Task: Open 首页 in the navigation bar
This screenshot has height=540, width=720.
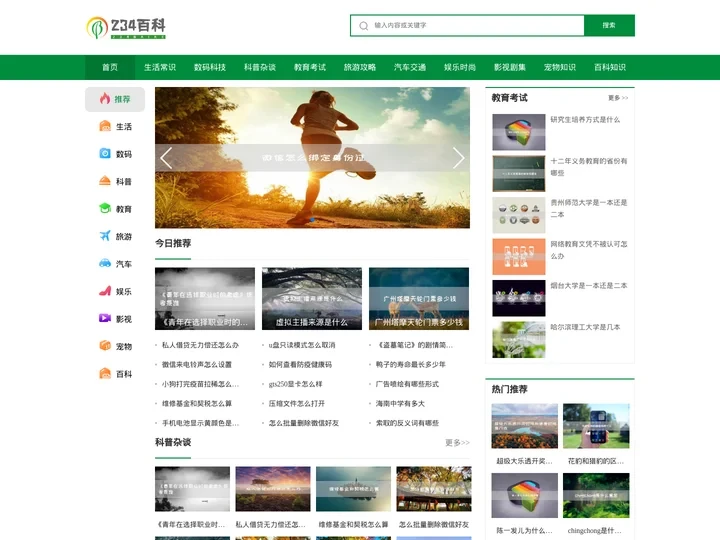Action: pos(110,68)
